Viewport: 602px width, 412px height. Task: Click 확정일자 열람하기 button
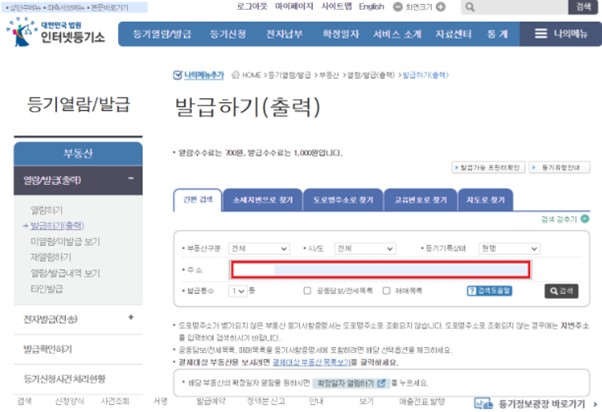click(349, 382)
